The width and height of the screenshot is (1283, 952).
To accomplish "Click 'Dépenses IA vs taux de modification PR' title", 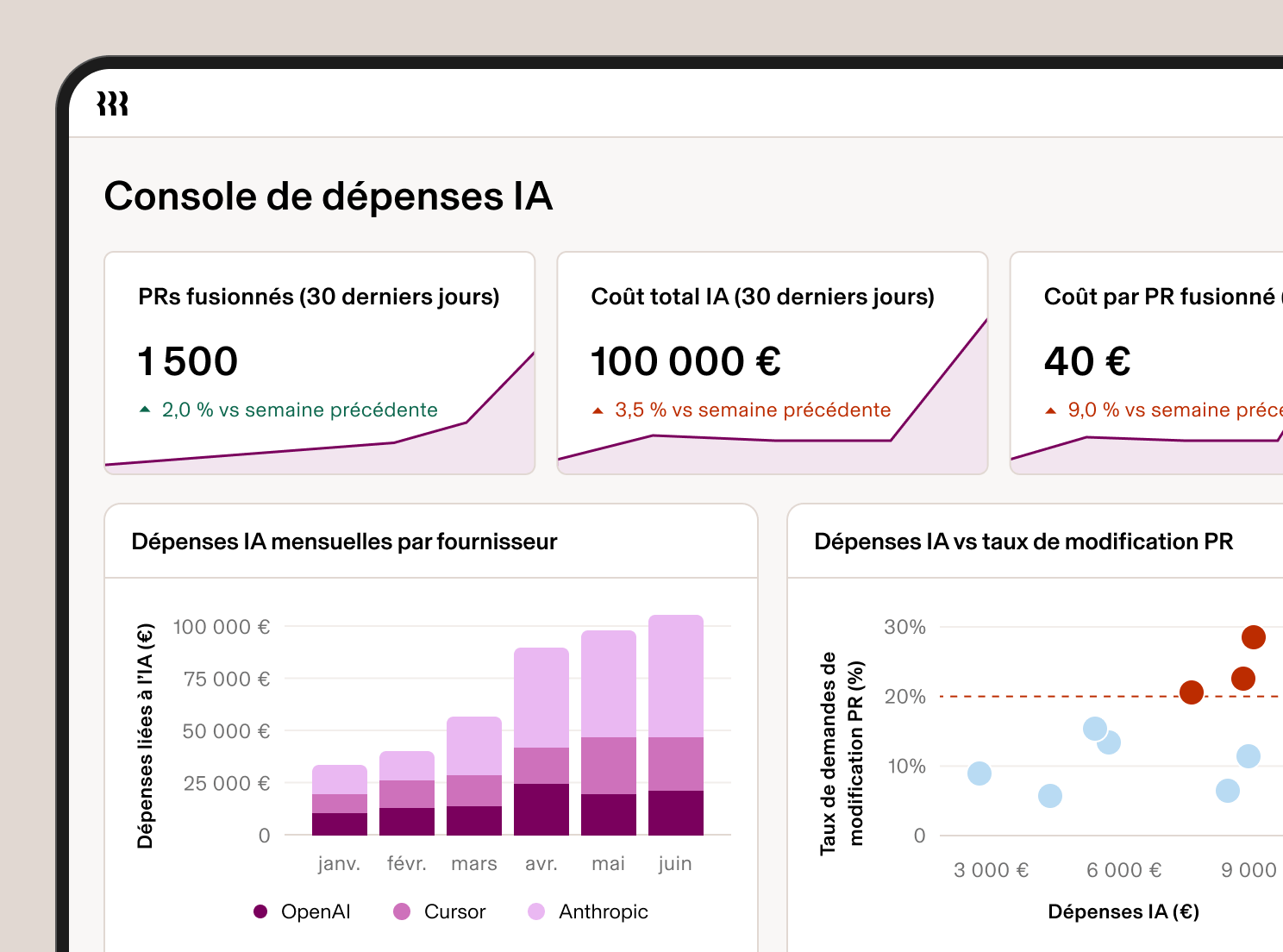I will coord(1023,542).
